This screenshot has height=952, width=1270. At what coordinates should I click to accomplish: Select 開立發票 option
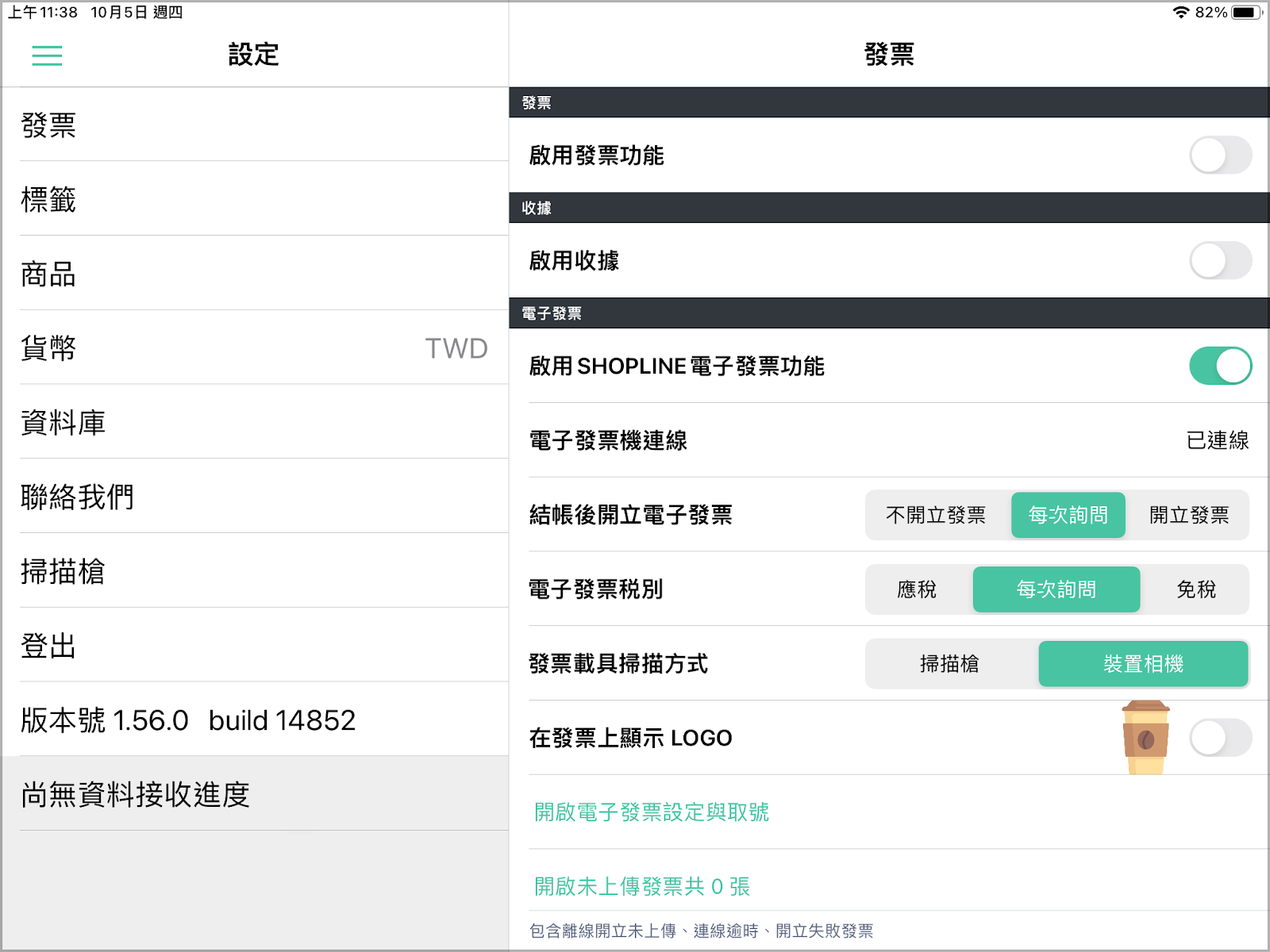coord(1188,516)
